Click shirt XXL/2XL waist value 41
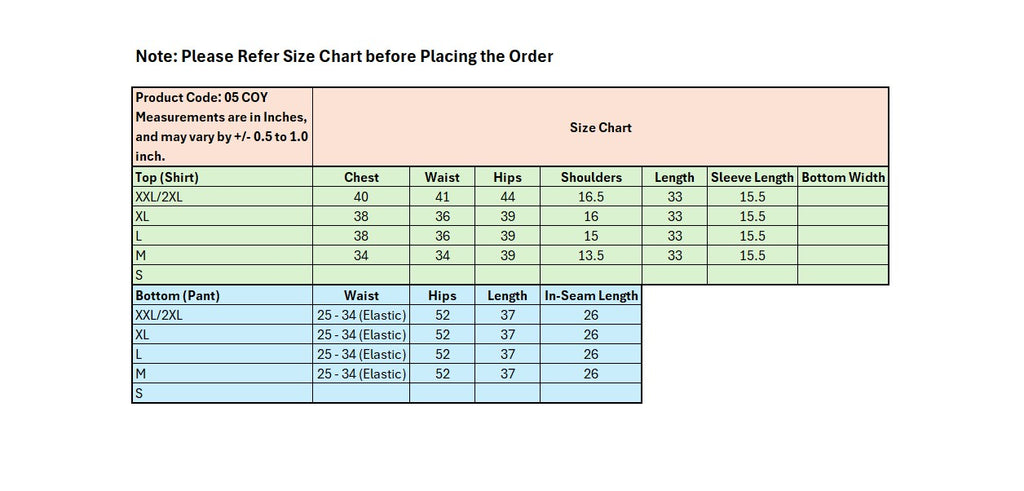Image resolution: width=1024 pixels, height=491 pixels. [x=442, y=197]
